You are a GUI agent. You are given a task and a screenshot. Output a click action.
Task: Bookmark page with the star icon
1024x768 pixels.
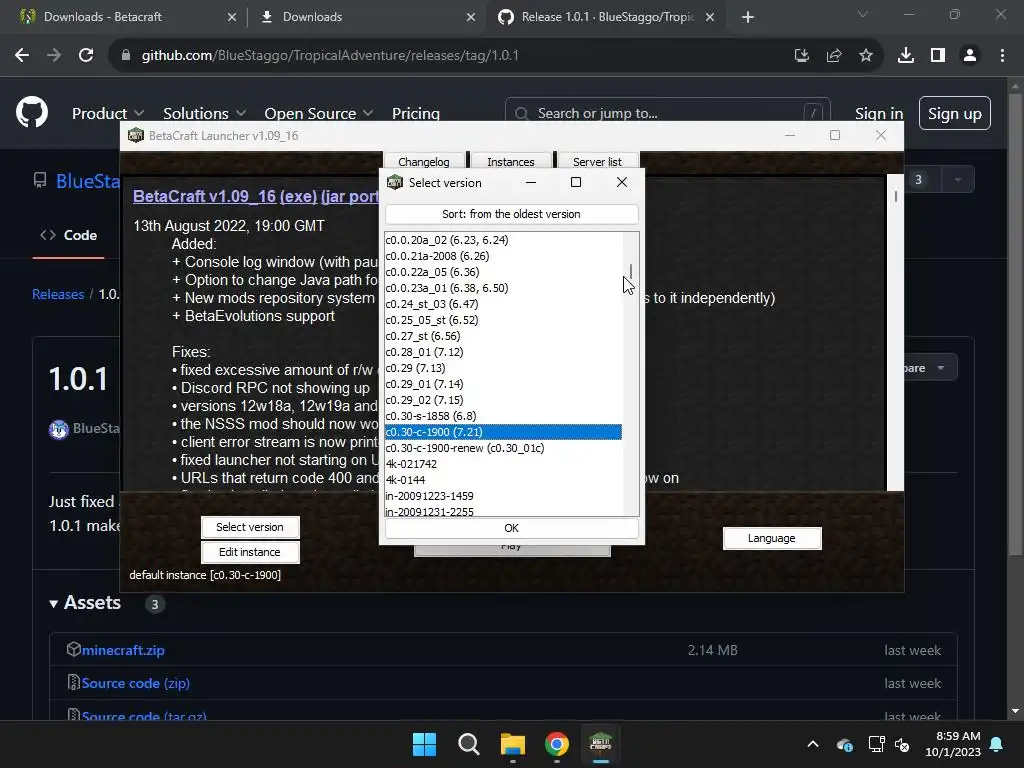pyautogui.click(x=866, y=56)
